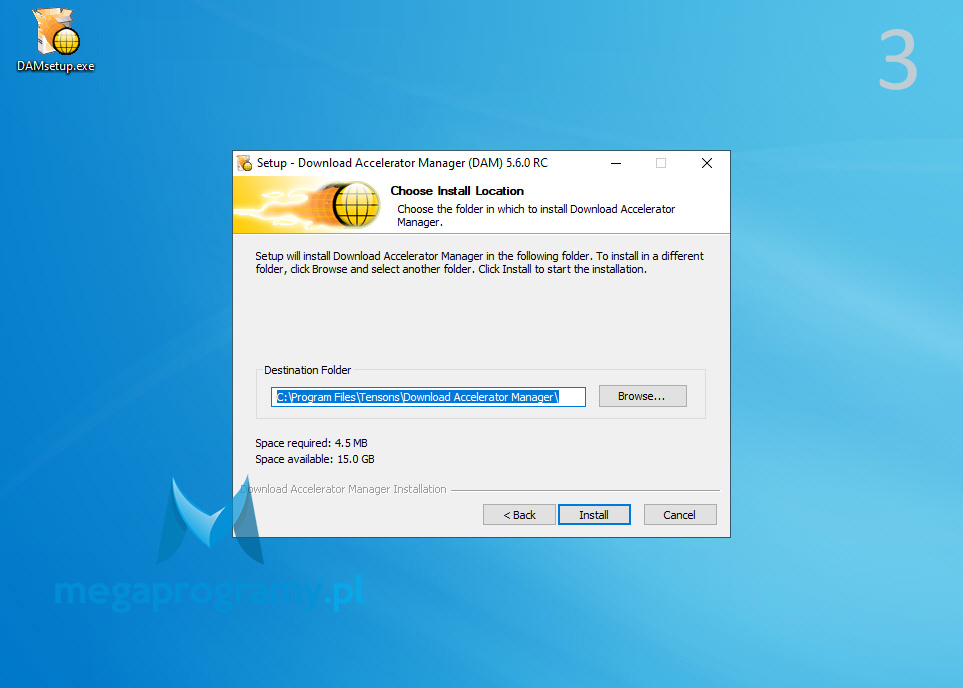Cancel the installation

(680, 515)
